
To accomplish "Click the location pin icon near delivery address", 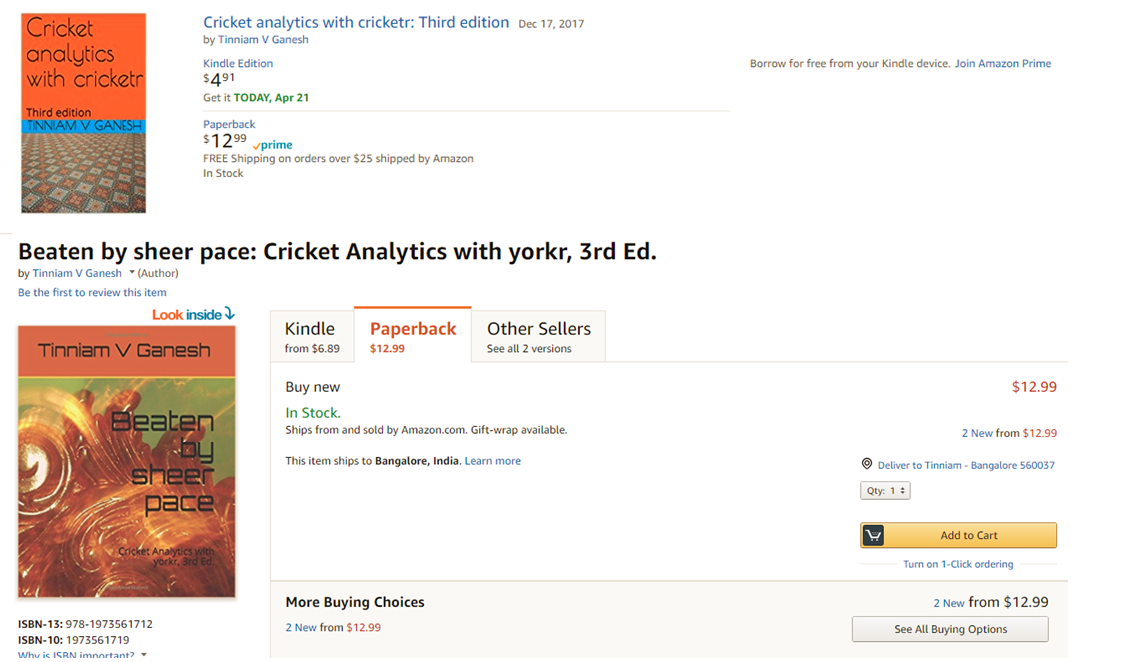I will click(x=867, y=464).
